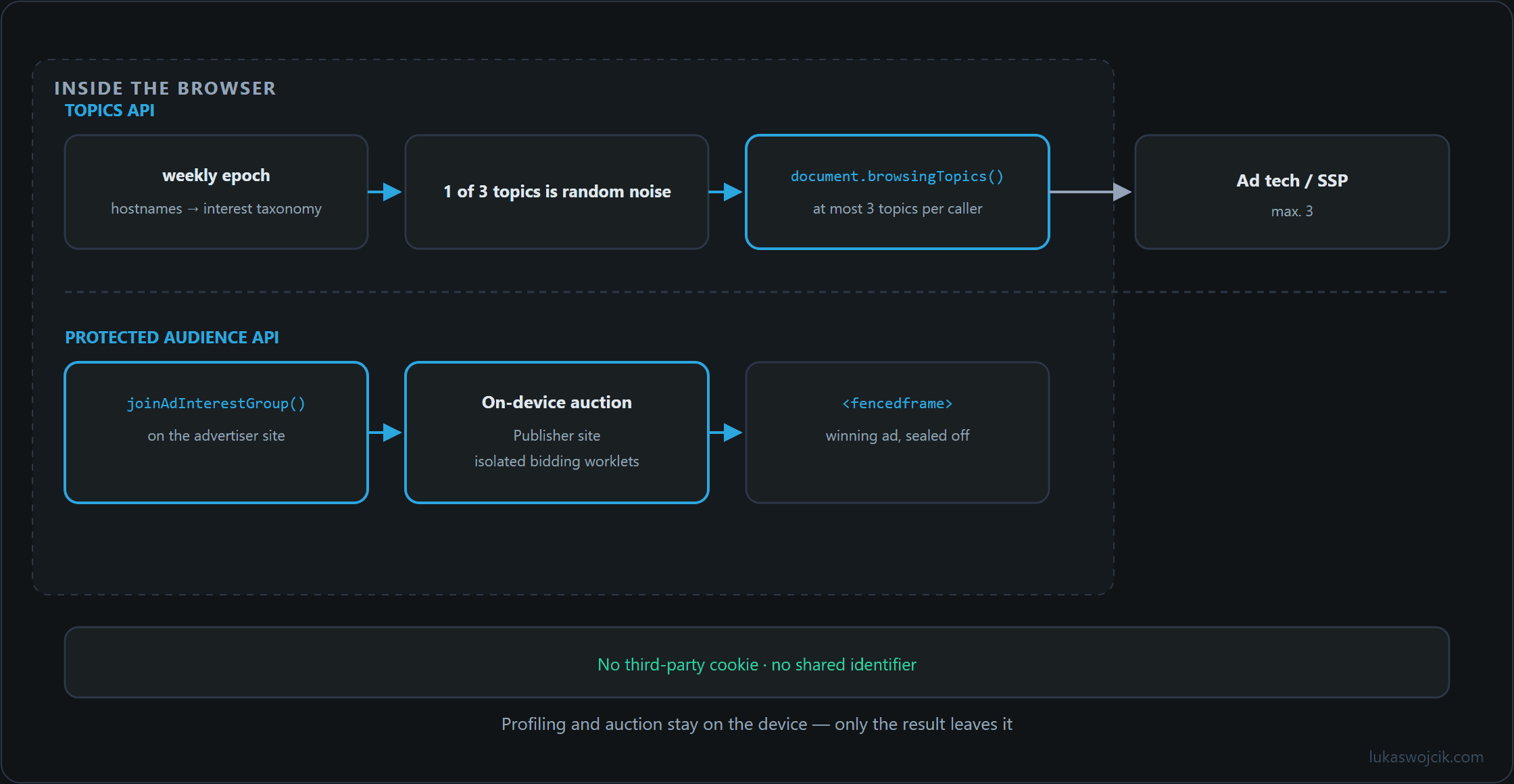Click the <fencedframe> code label
The width and height of the screenshot is (1514, 784).
coord(897,403)
